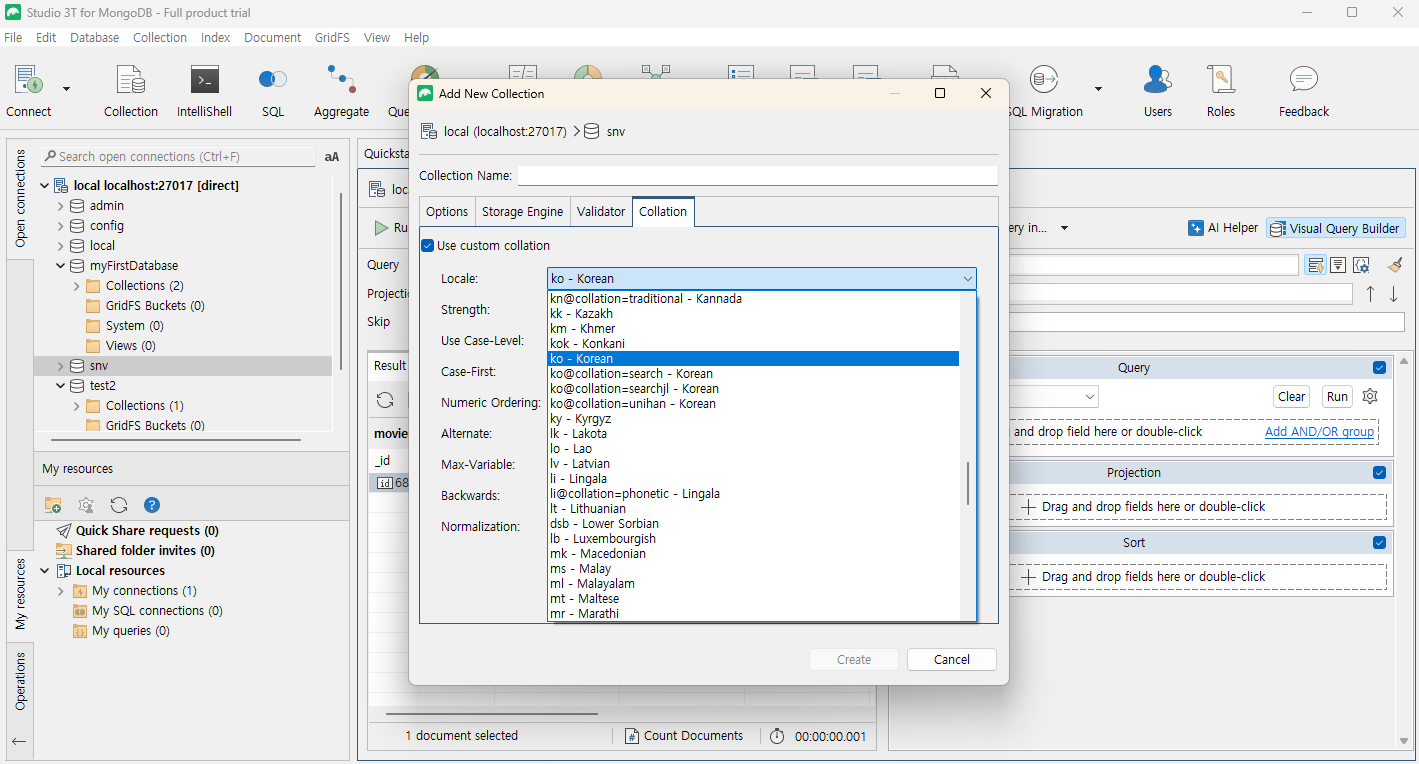The width and height of the screenshot is (1419, 764).
Task: Collapse the Local resources node
Action: click(45, 571)
